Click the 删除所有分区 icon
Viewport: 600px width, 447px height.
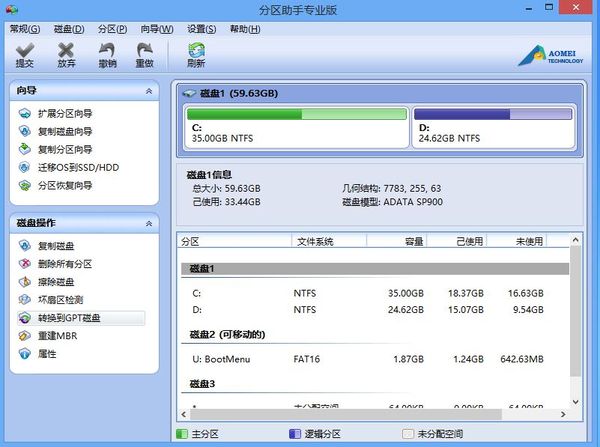pyautogui.click(x=24, y=264)
